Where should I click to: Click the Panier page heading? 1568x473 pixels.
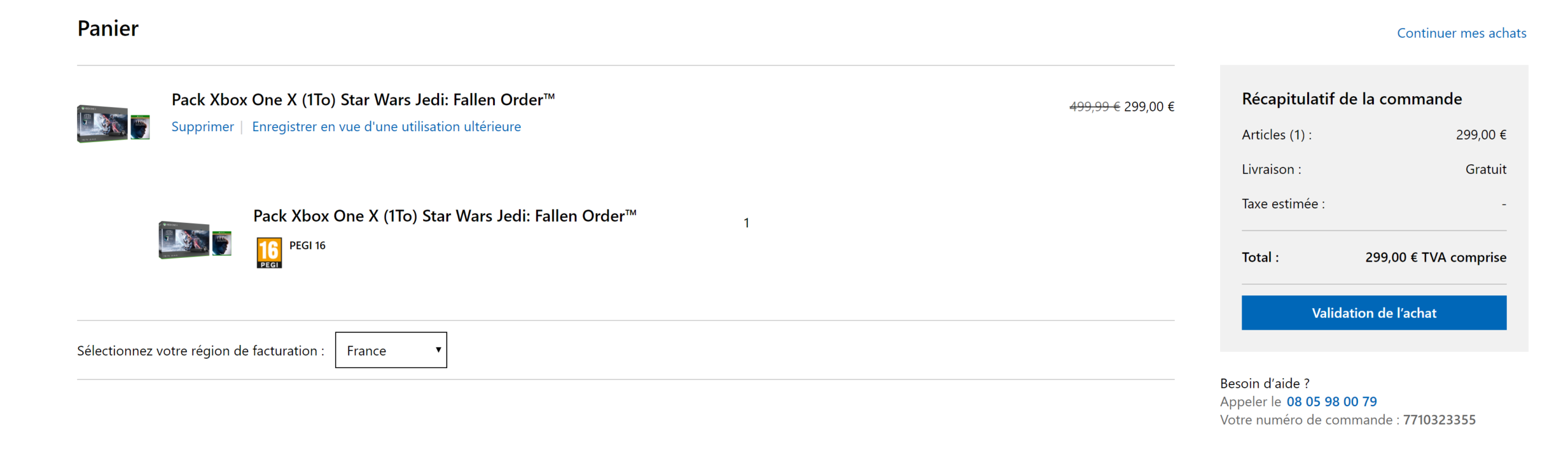(x=108, y=28)
